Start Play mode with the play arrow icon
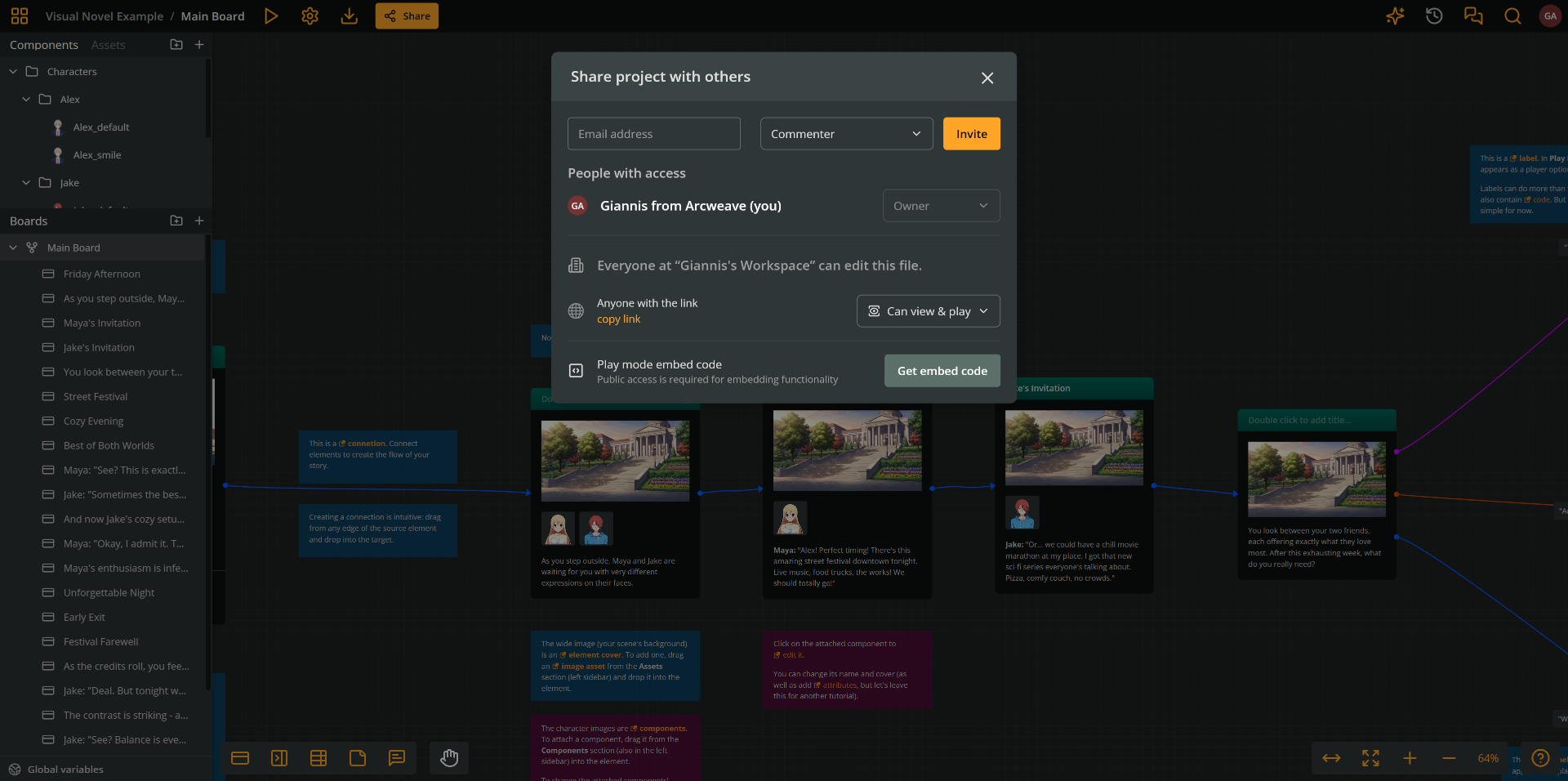The height and width of the screenshot is (781, 1568). coord(270,16)
